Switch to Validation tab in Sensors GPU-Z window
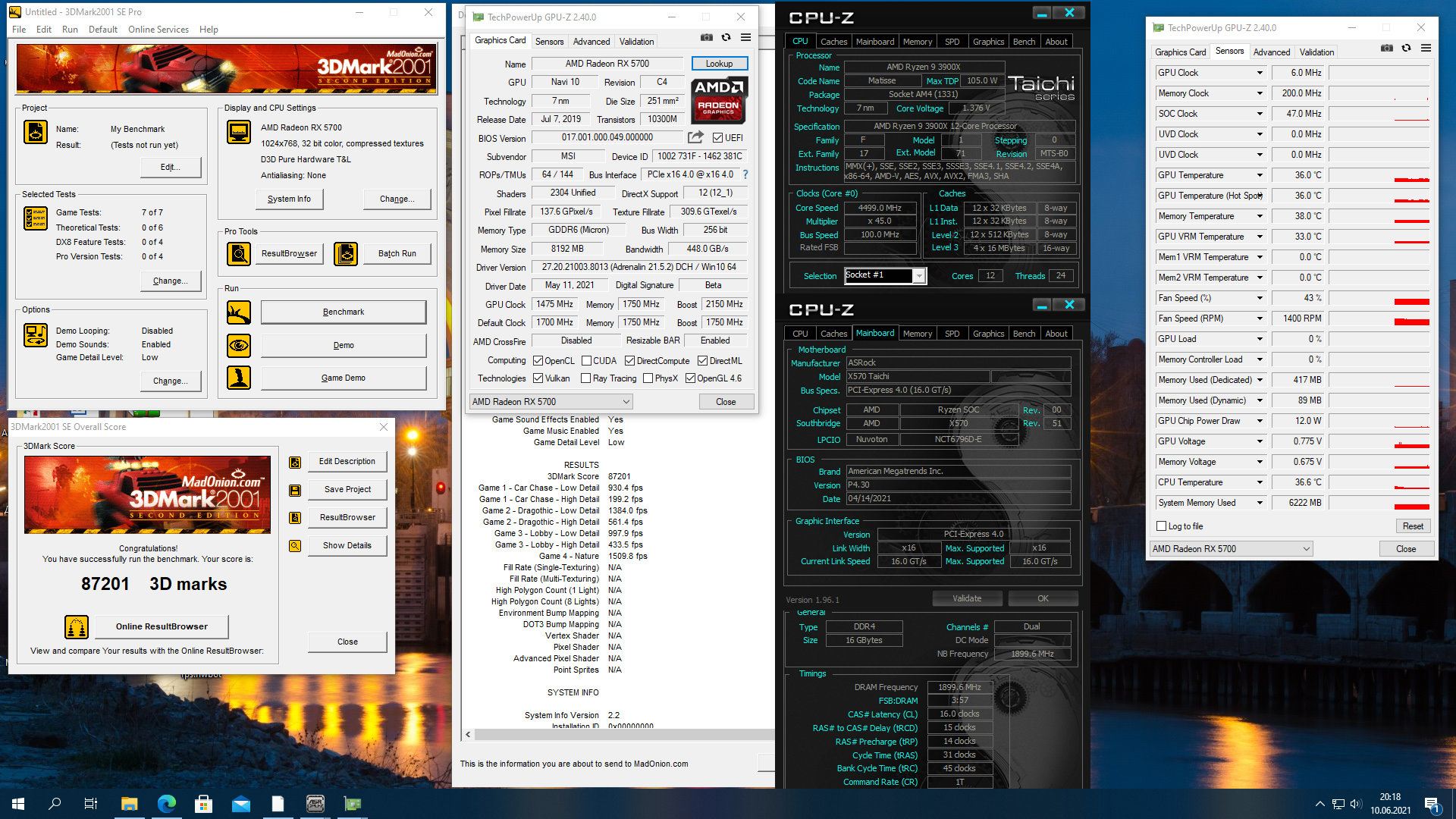 pyautogui.click(x=1316, y=52)
